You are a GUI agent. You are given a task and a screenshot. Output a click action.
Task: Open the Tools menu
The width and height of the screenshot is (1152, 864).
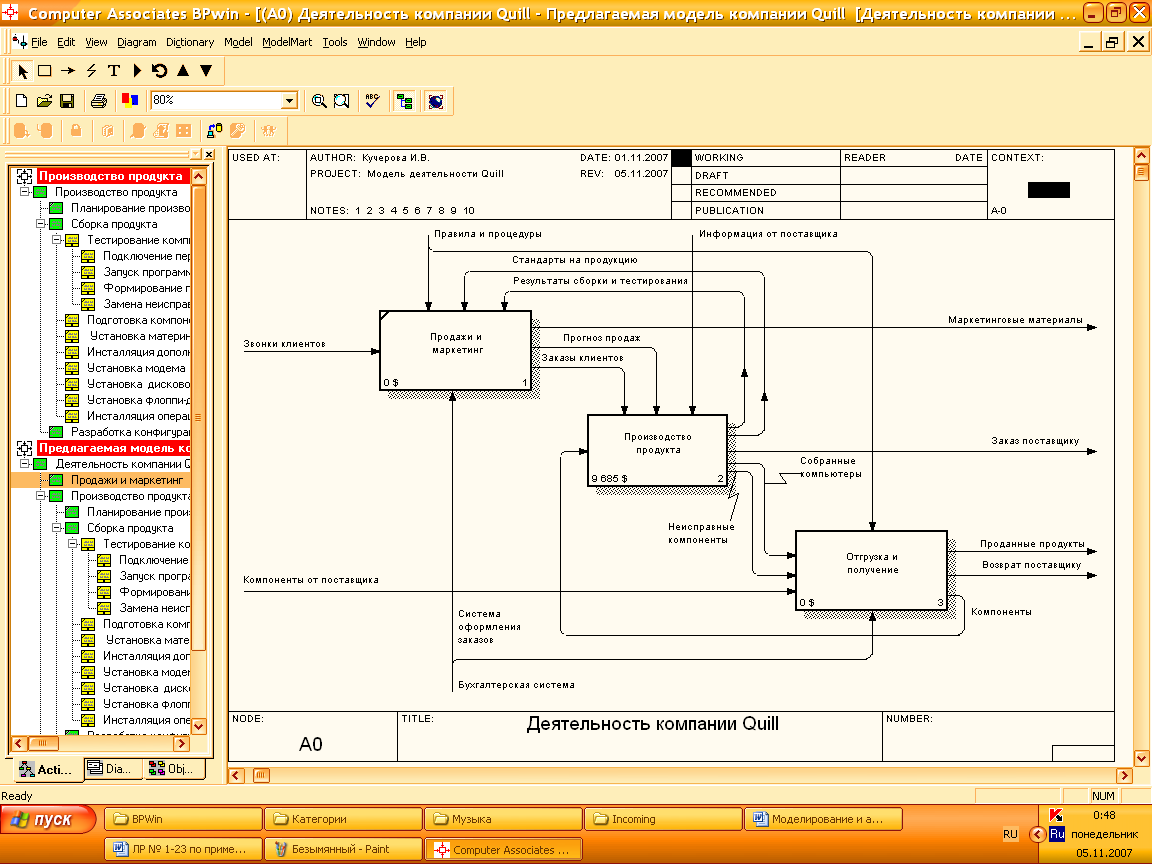pyautogui.click(x=335, y=42)
